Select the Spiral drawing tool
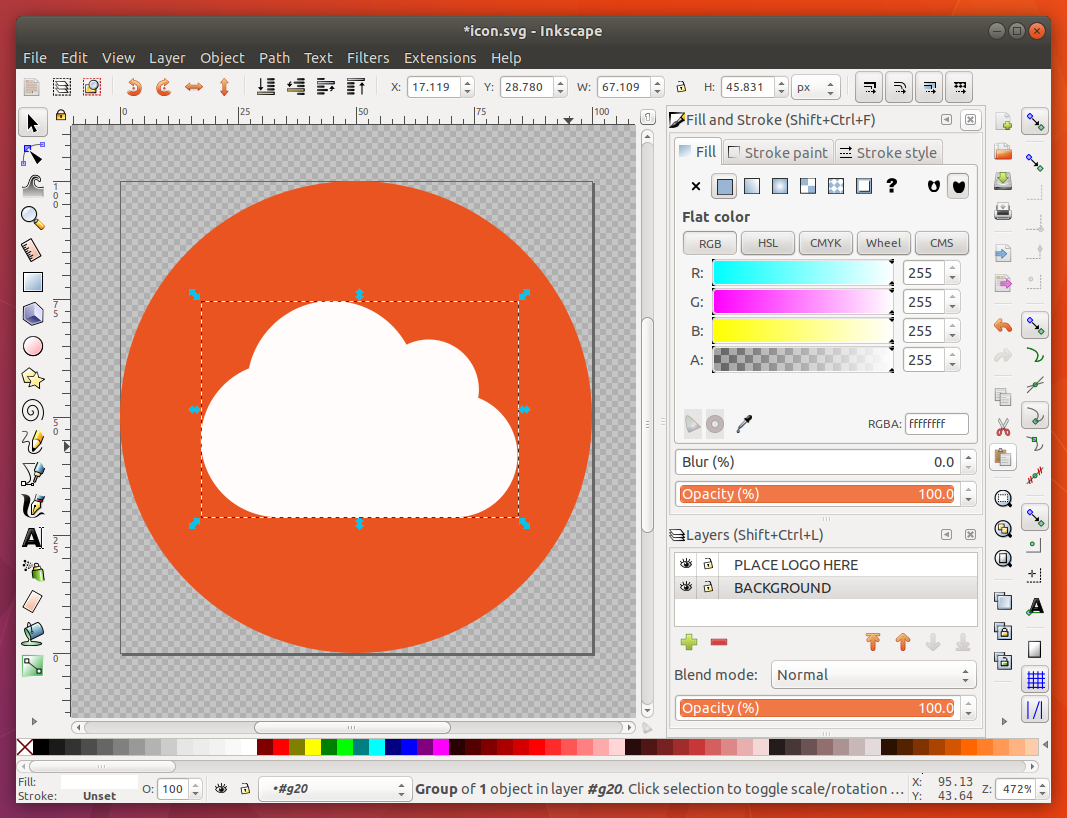The image size is (1067, 818). (32, 410)
